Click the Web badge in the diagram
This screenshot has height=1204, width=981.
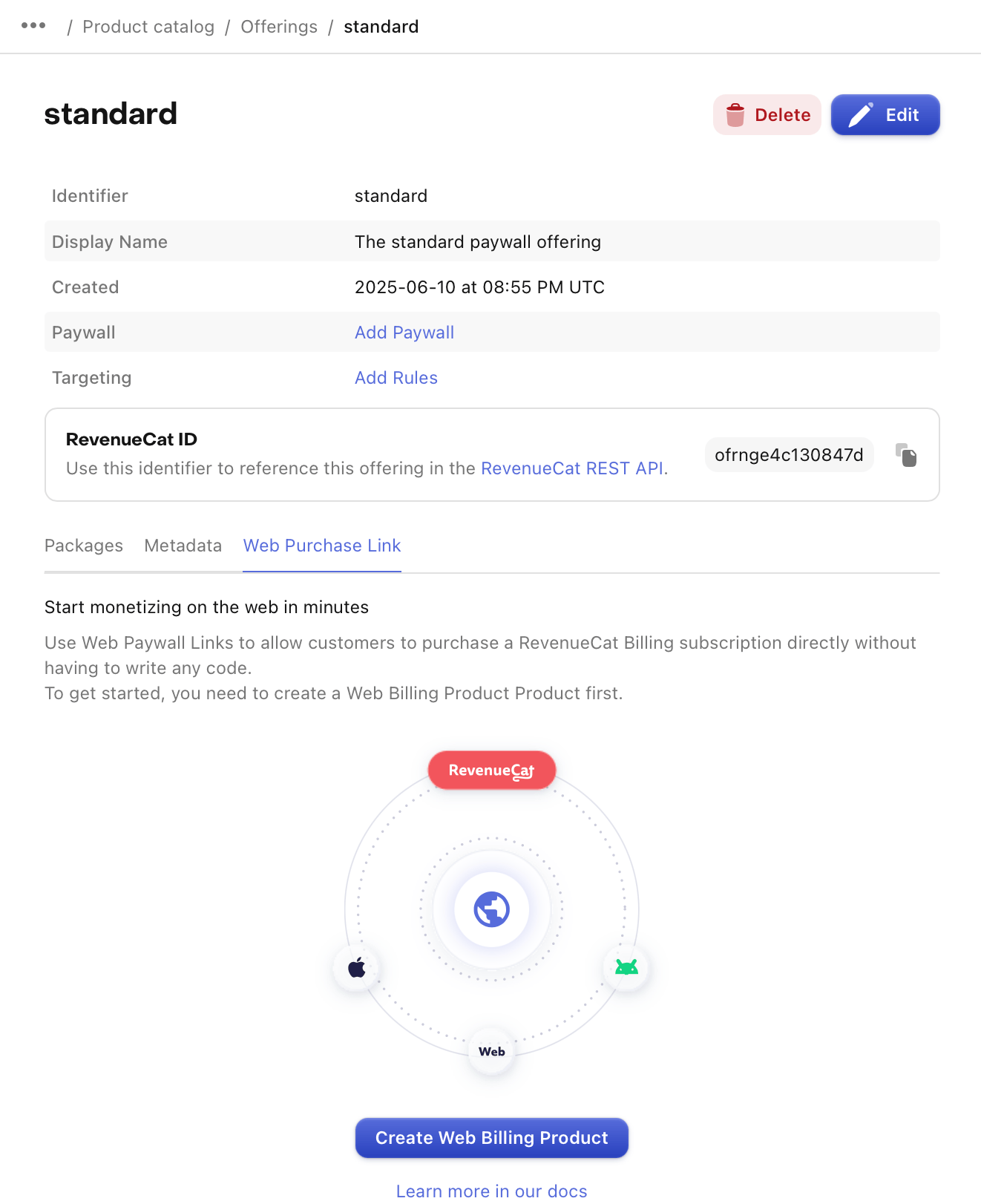tap(492, 1052)
